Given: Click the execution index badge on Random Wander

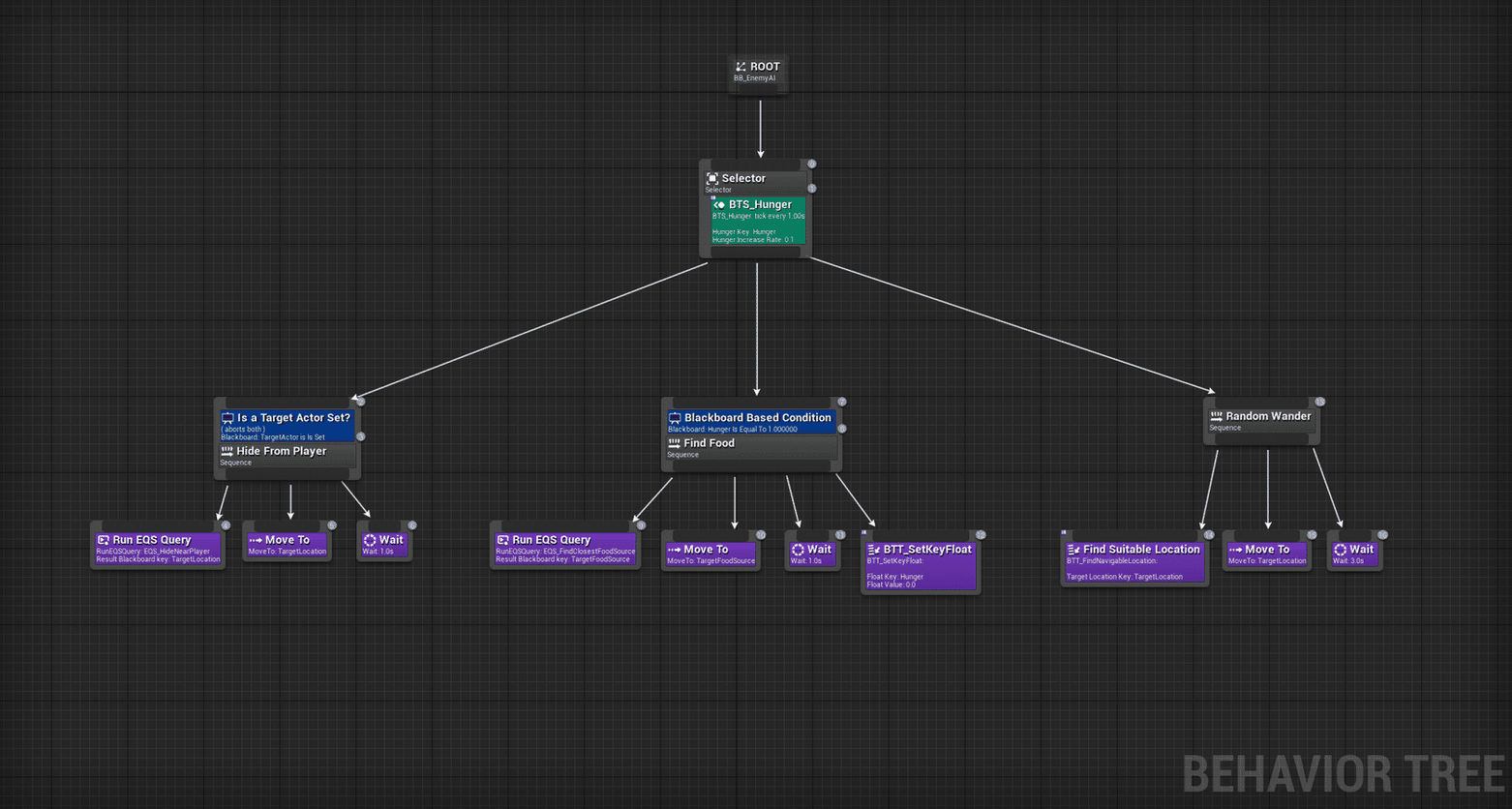Looking at the screenshot, I should [1319, 402].
